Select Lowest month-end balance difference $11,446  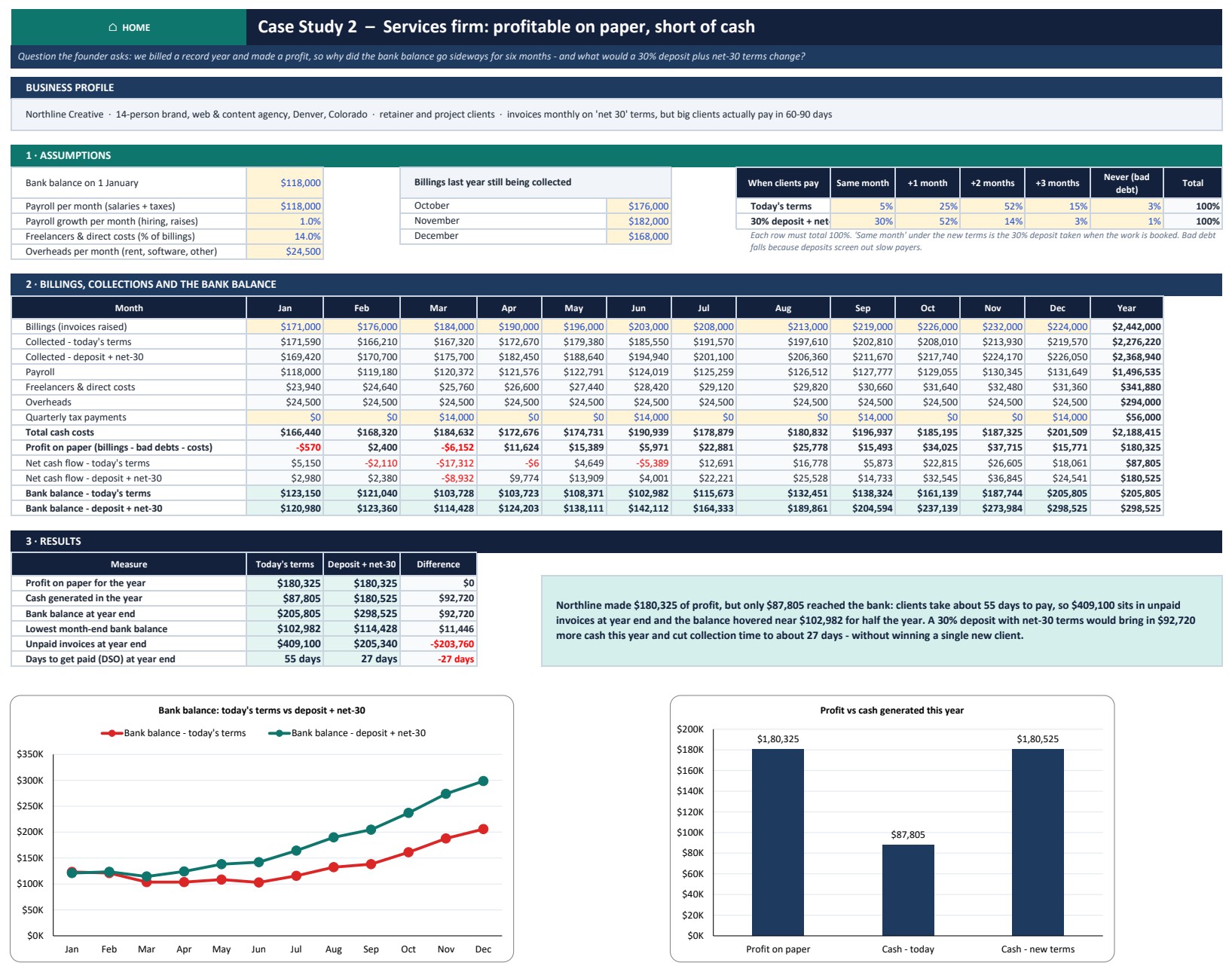click(x=439, y=629)
